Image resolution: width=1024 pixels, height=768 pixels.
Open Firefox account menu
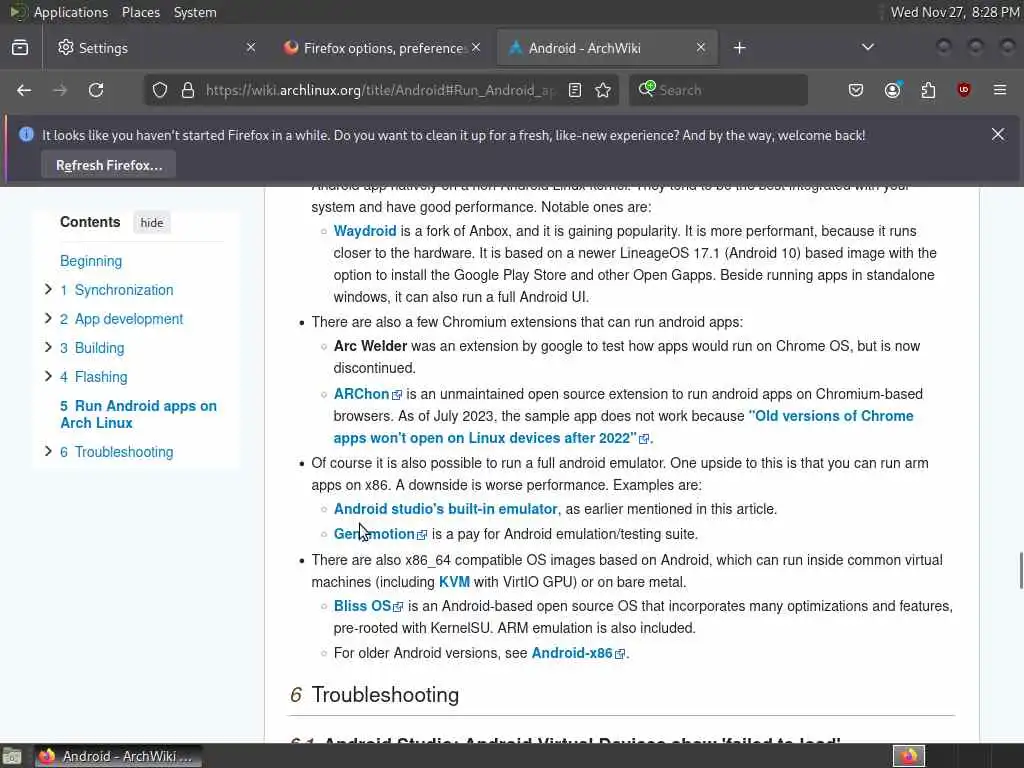pyautogui.click(x=892, y=90)
